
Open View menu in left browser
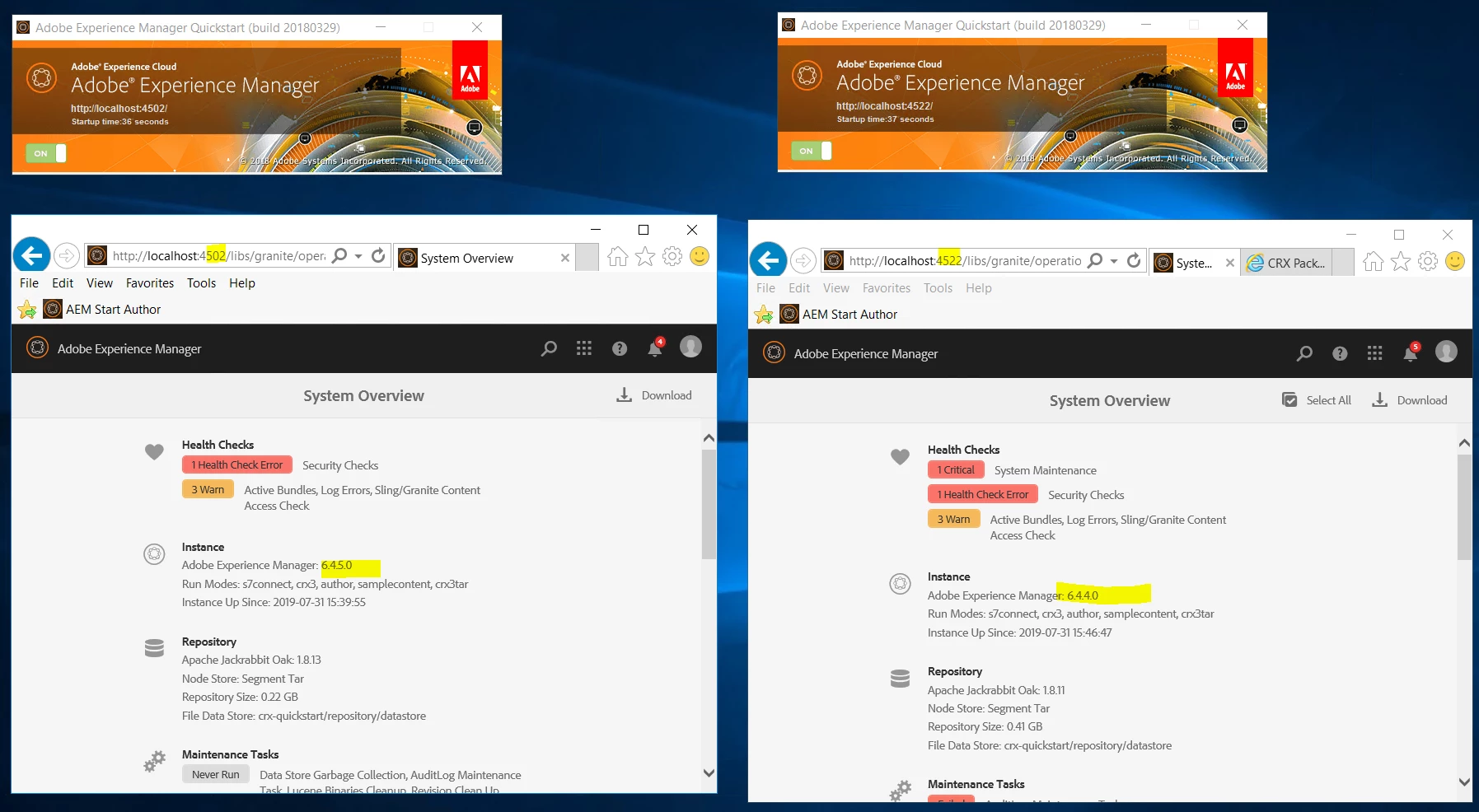(x=100, y=283)
